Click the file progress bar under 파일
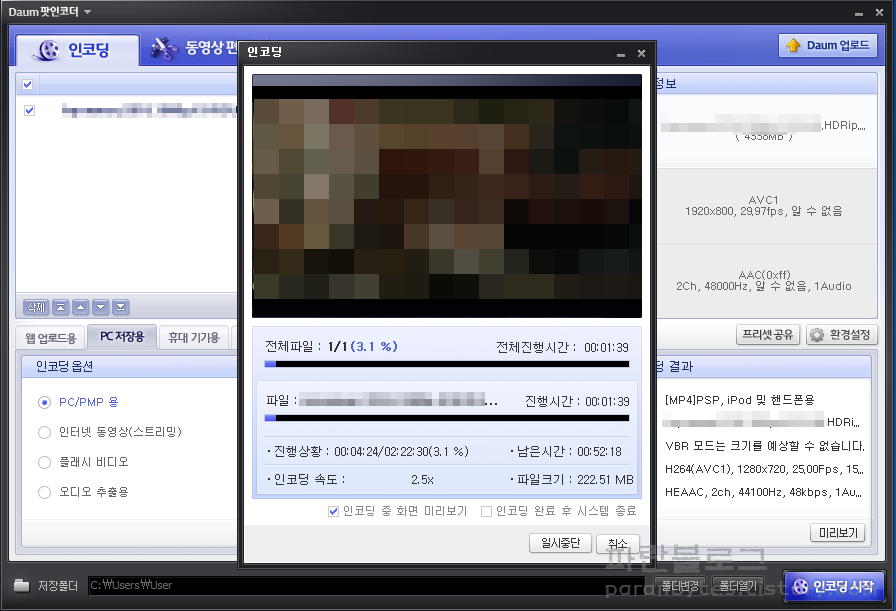Image resolution: width=896 pixels, height=611 pixels. click(x=447, y=418)
